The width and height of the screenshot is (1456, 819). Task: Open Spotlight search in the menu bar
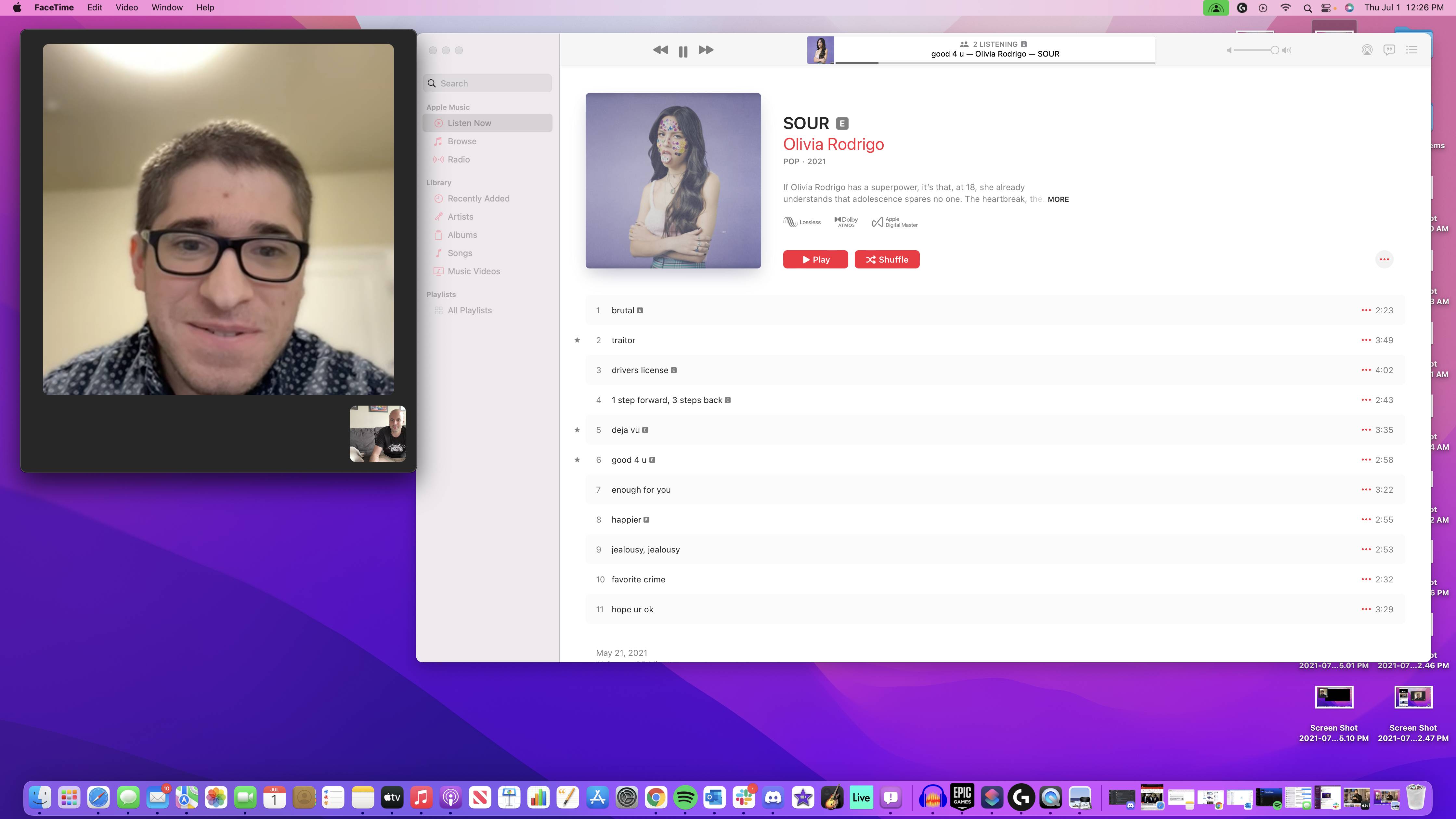[x=1307, y=8]
